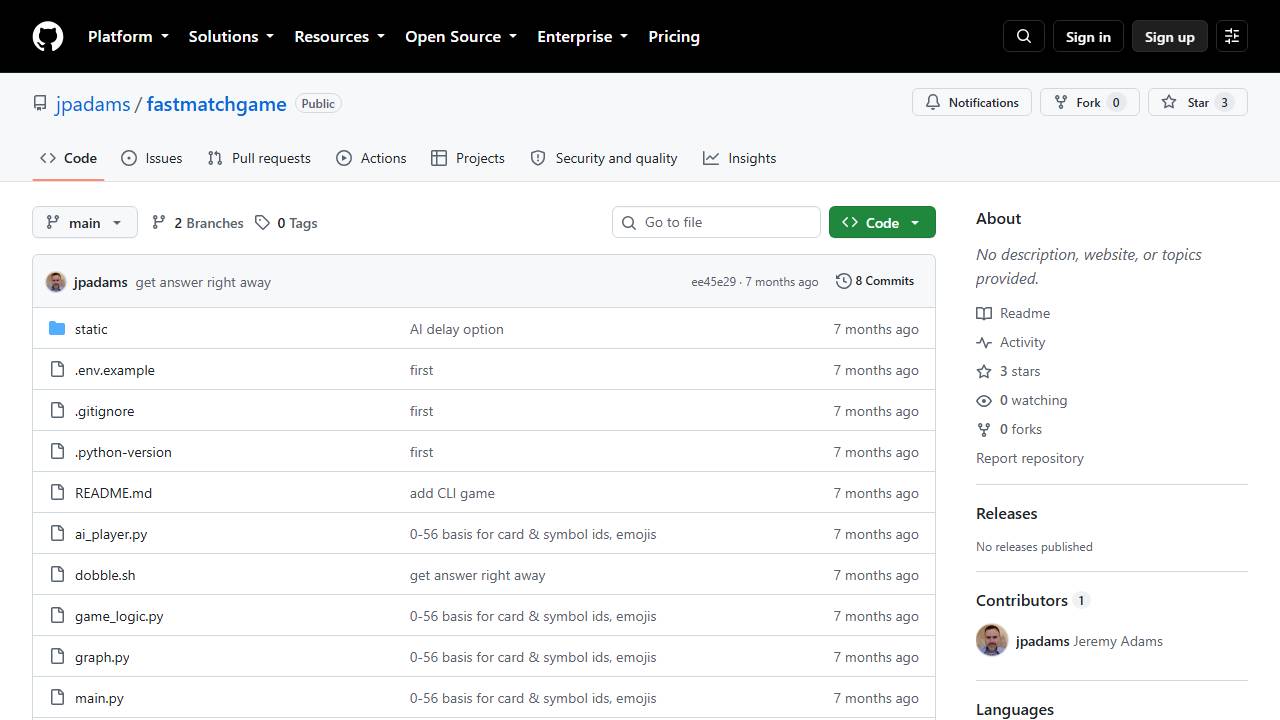Open the Report repository link
The height and width of the screenshot is (720, 1280).
click(1030, 458)
